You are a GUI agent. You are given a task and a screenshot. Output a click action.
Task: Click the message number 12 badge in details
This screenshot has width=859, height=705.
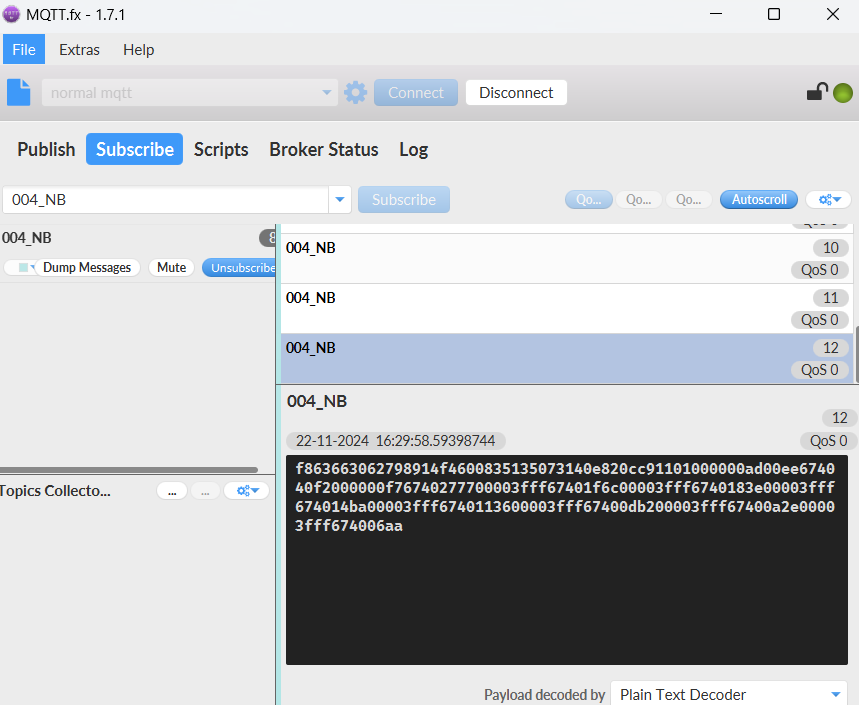[x=840, y=418]
